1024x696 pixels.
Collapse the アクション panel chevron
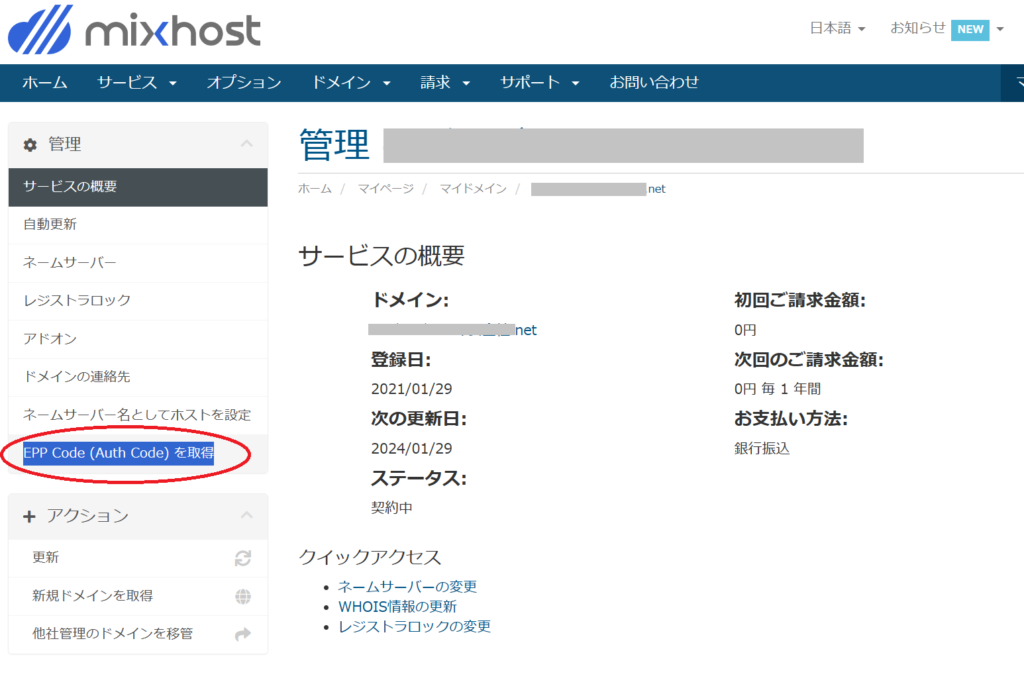point(246,516)
